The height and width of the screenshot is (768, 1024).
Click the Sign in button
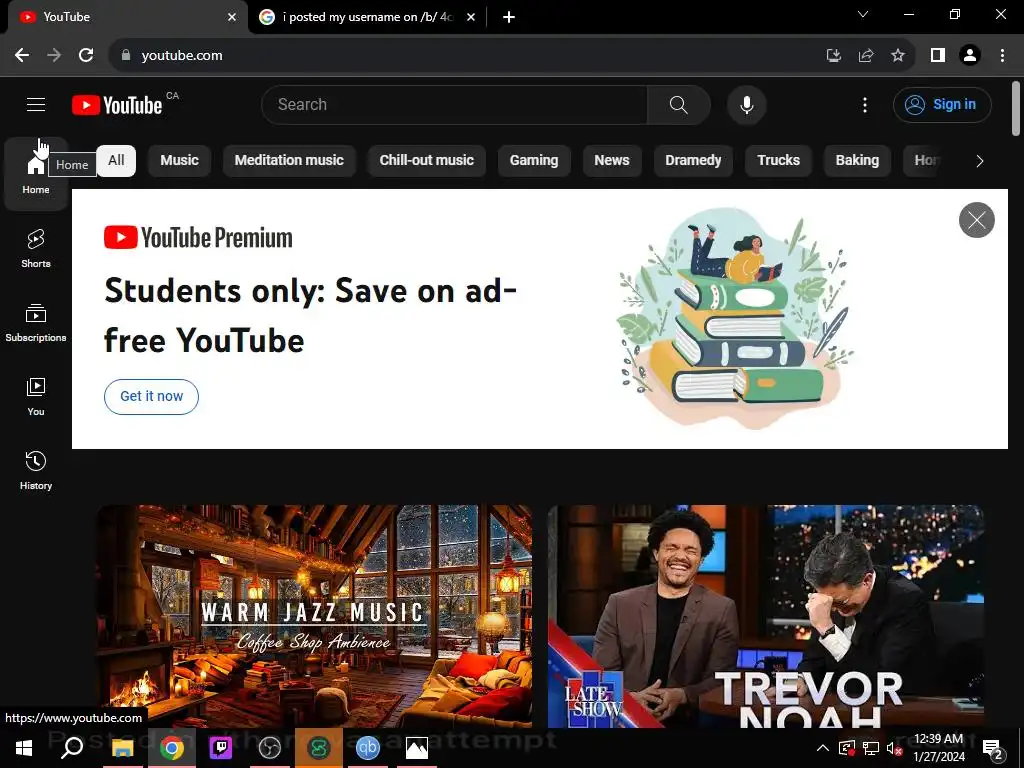click(942, 104)
